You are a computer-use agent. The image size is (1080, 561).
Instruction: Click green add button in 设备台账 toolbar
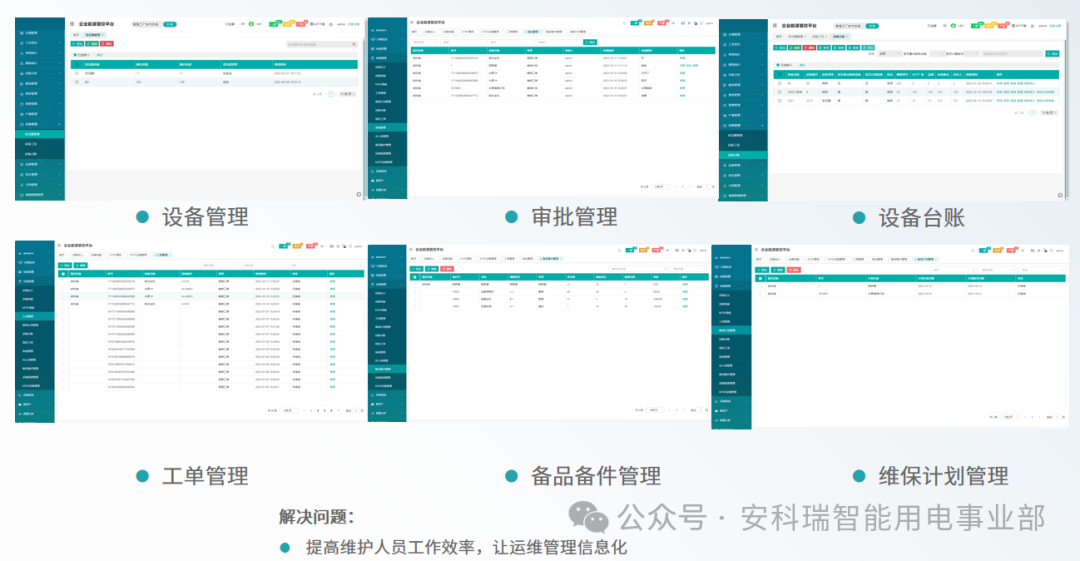[x=780, y=48]
